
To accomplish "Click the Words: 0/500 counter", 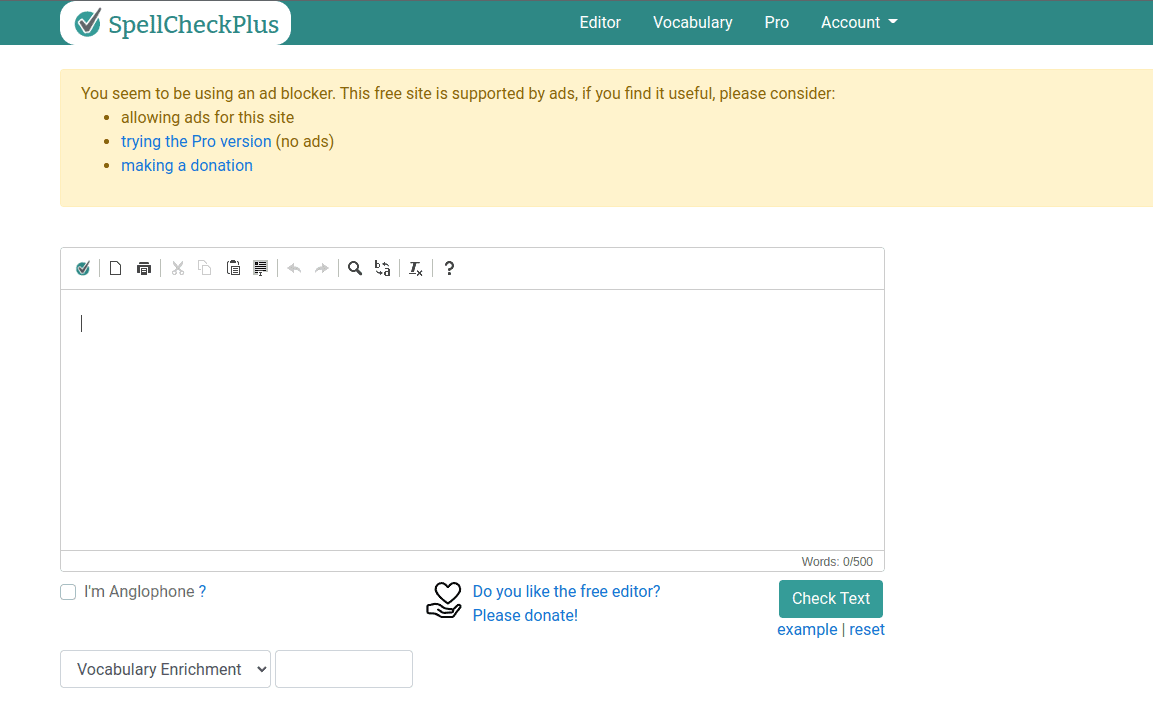I will pos(837,562).
